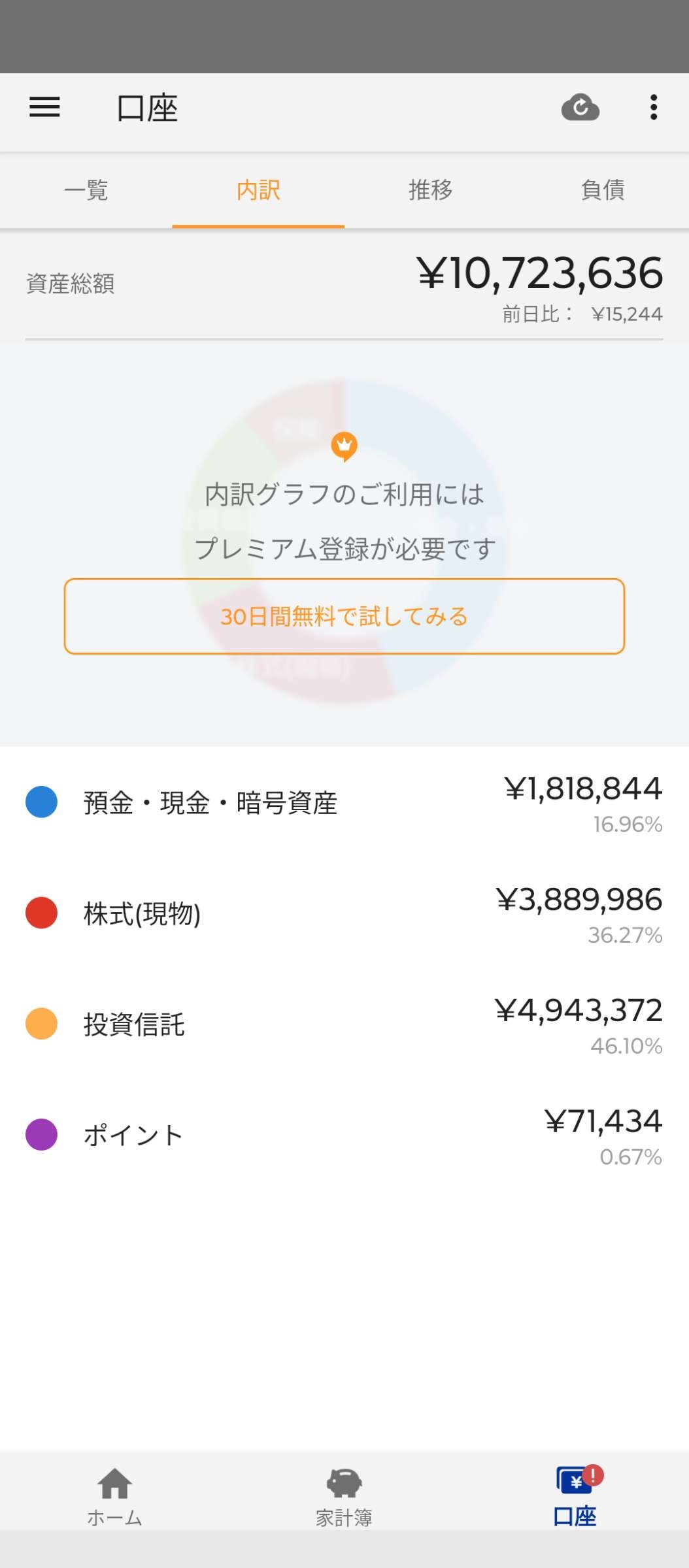
Task: Tap the 口座 wallet icon with alert badge
Action: pos(575,1481)
